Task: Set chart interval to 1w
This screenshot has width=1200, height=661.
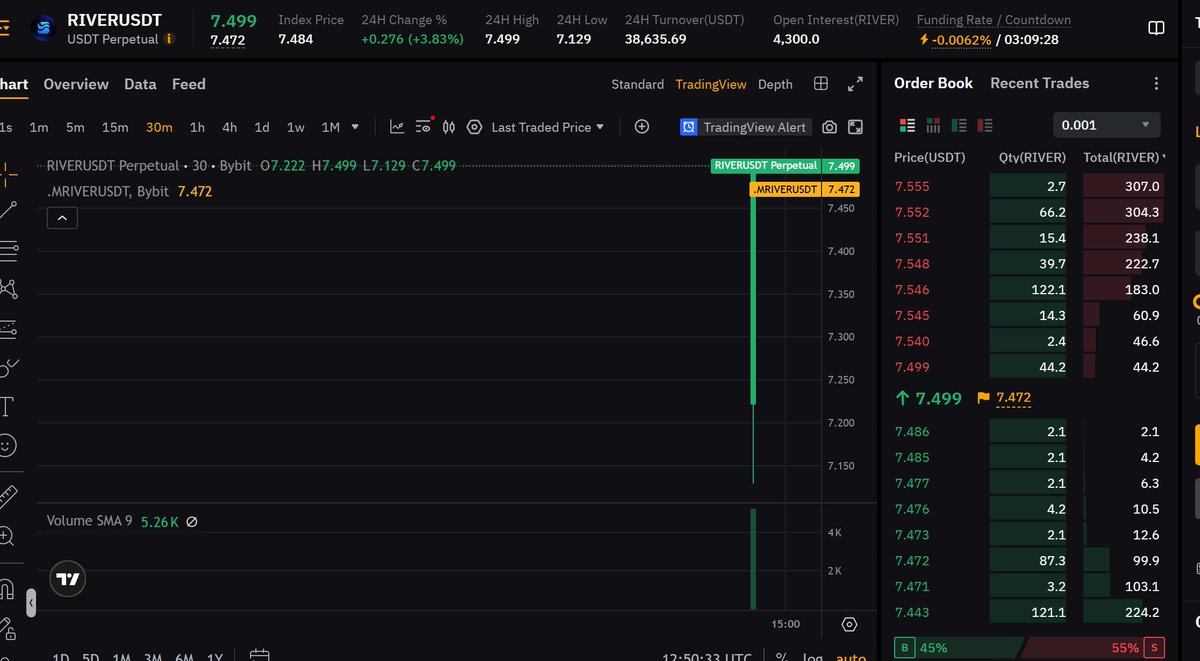Action: (x=296, y=127)
